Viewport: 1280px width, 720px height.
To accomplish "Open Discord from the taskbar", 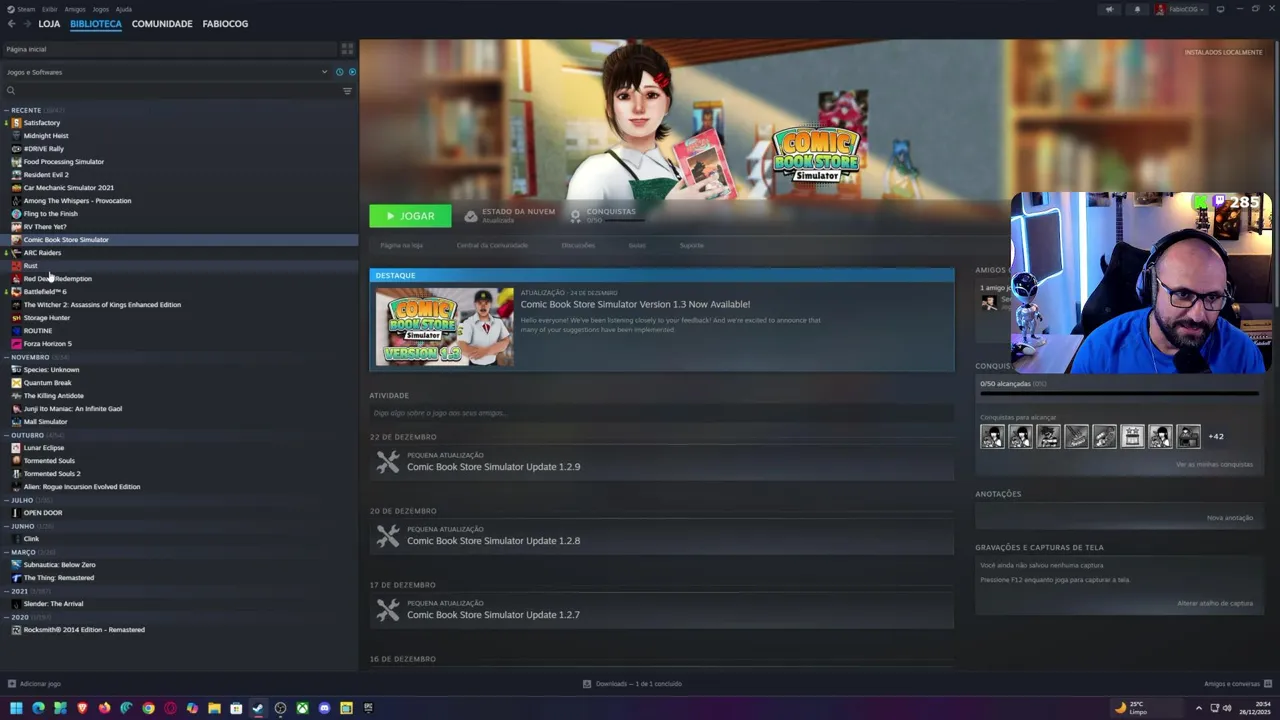I will 324,708.
